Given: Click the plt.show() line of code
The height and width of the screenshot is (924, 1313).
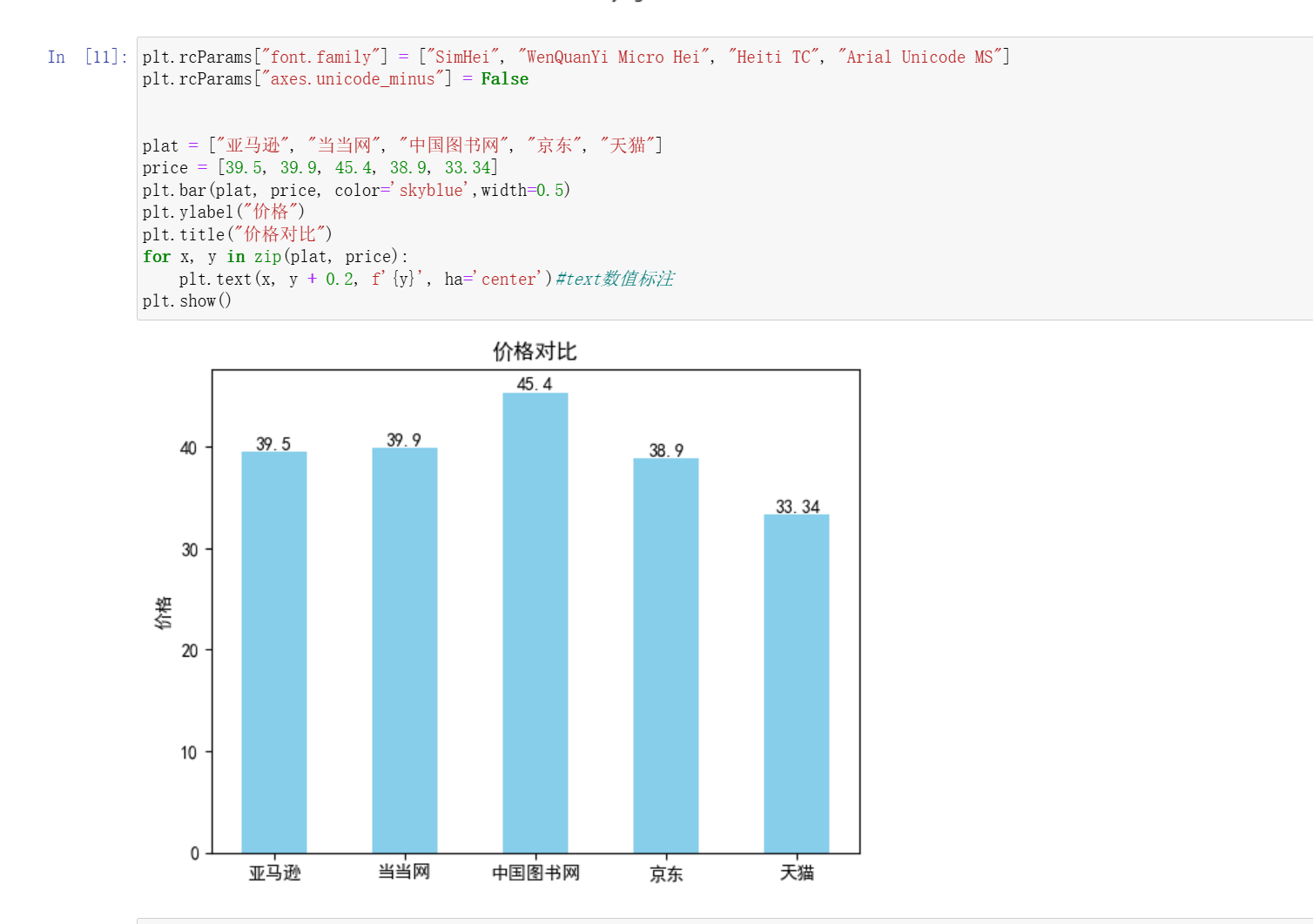Looking at the screenshot, I should pyautogui.click(x=186, y=300).
